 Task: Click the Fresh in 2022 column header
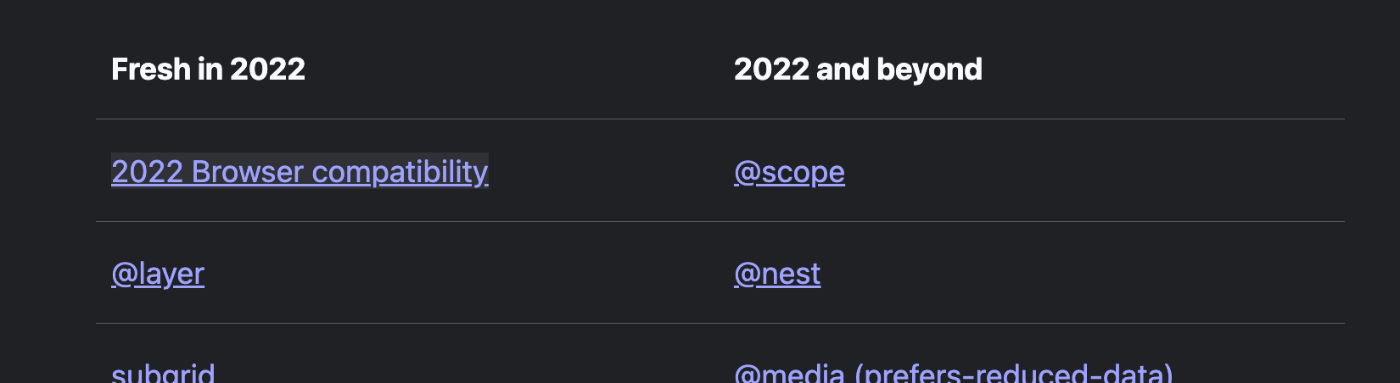[x=208, y=69]
